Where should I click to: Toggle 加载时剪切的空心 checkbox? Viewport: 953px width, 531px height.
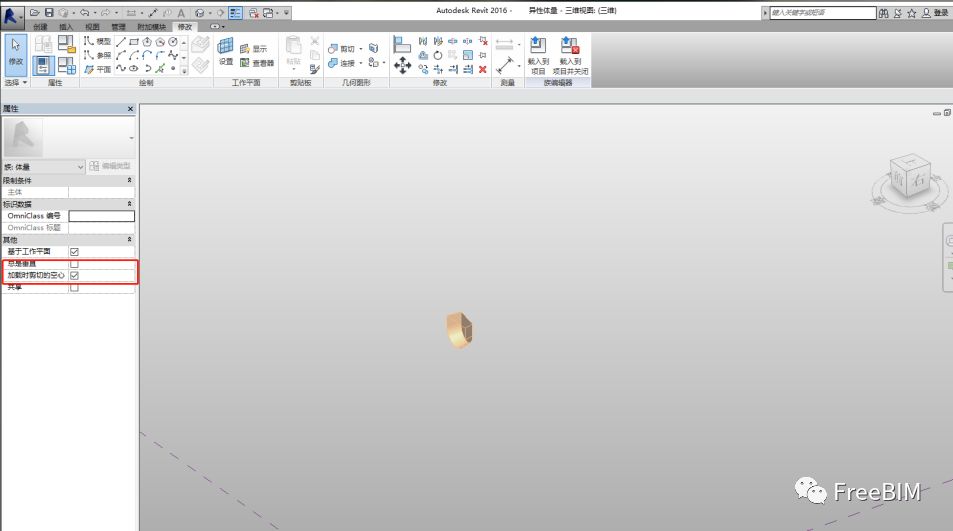click(74, 275)
